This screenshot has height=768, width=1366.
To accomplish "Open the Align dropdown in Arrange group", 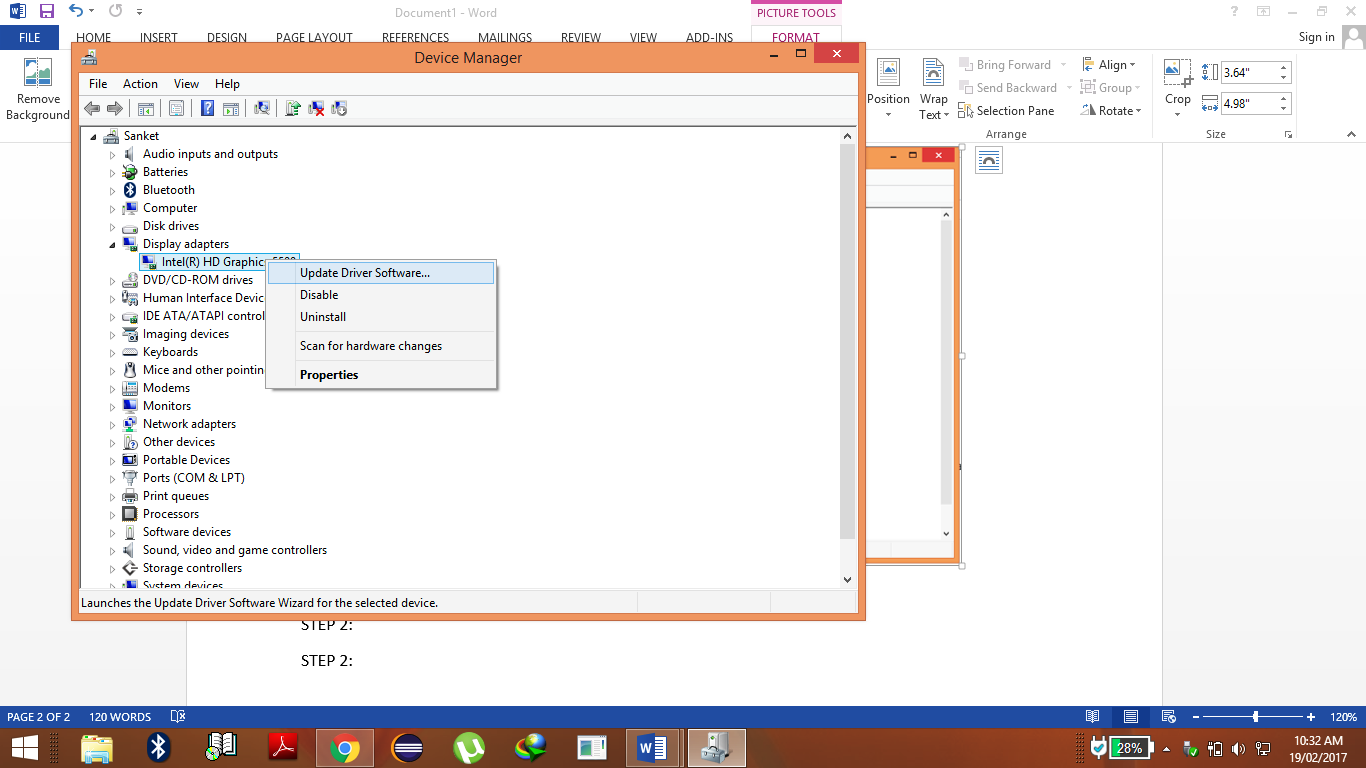I will (1108, 65).
